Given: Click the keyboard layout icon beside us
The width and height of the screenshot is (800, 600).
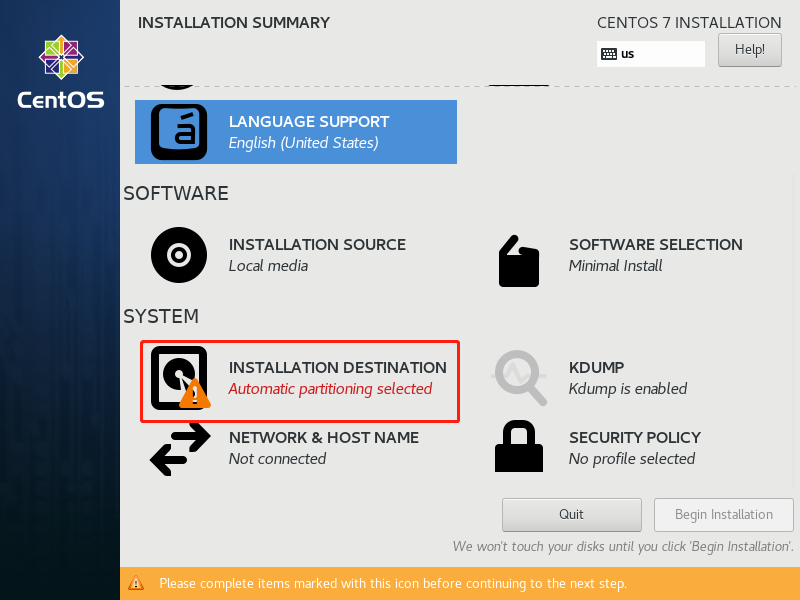Looking at the screenshot, I should coord(609,54).
